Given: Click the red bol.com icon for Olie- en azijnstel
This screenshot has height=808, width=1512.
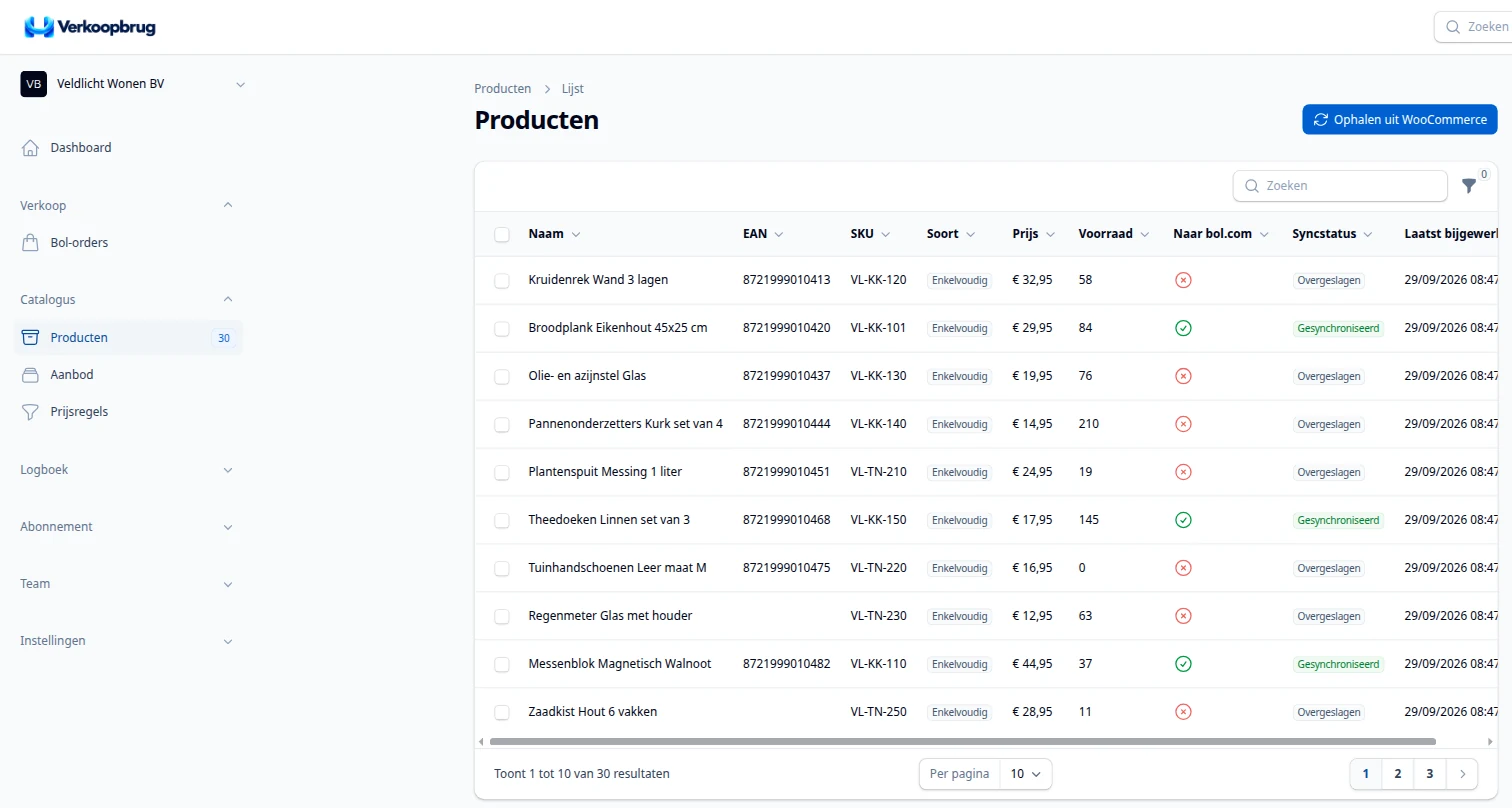Looking at the screenshot, I should (x=1183, y=376).
